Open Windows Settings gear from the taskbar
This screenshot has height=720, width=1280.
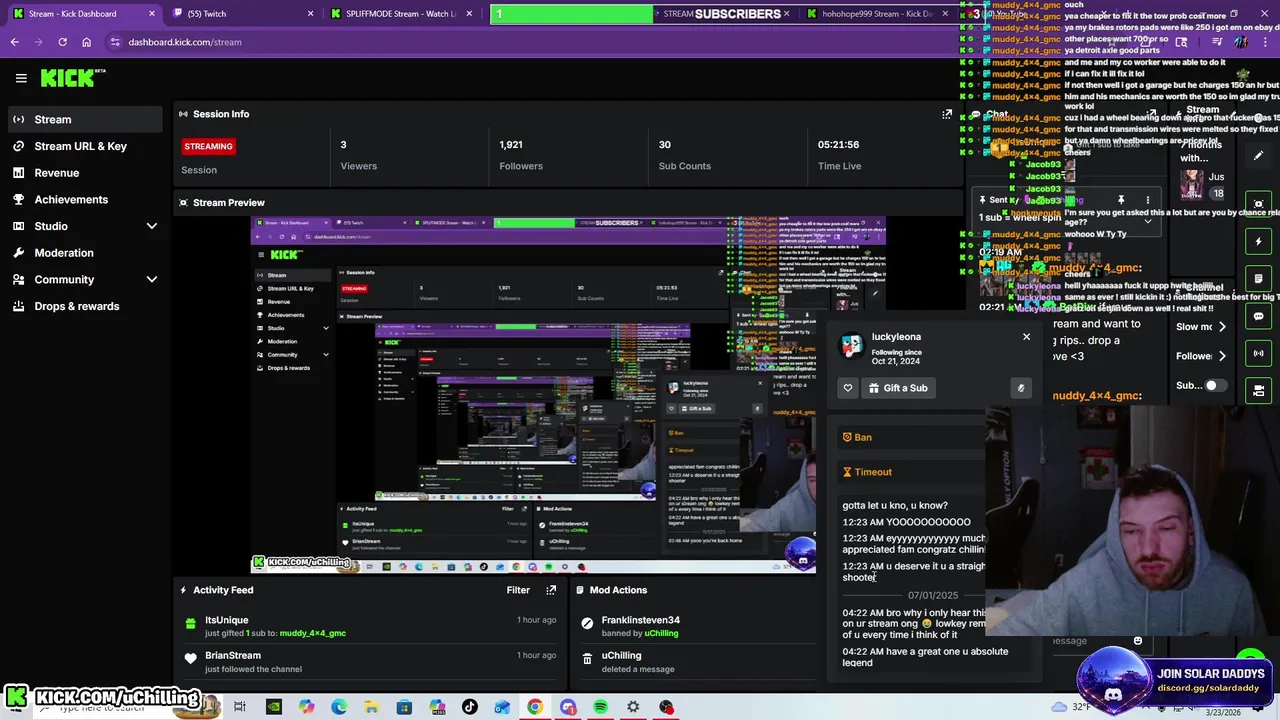pyautogui.click(x=633, y=707)
